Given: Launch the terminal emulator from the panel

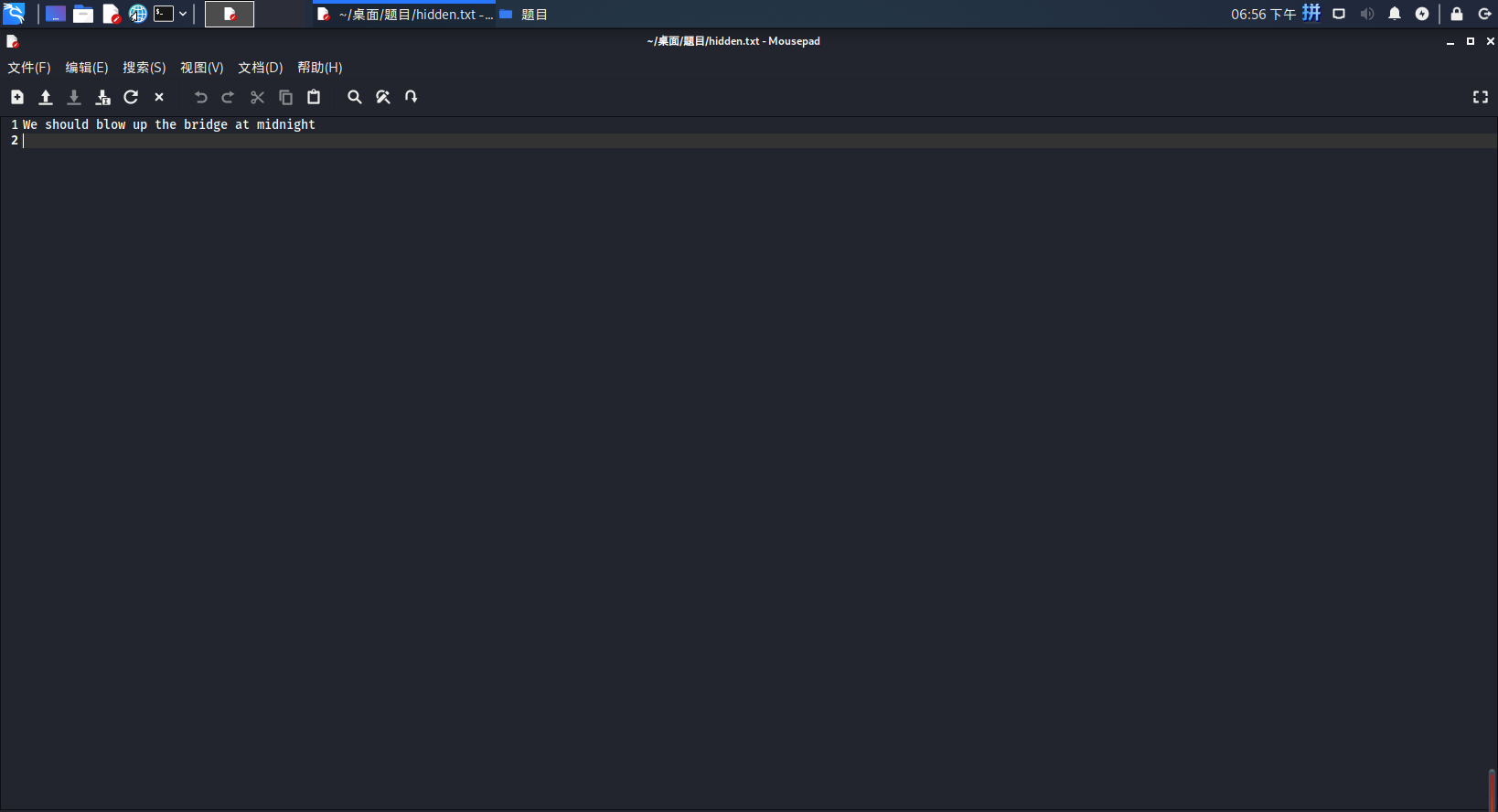Looking at the screenshot, I should [164, 14].
